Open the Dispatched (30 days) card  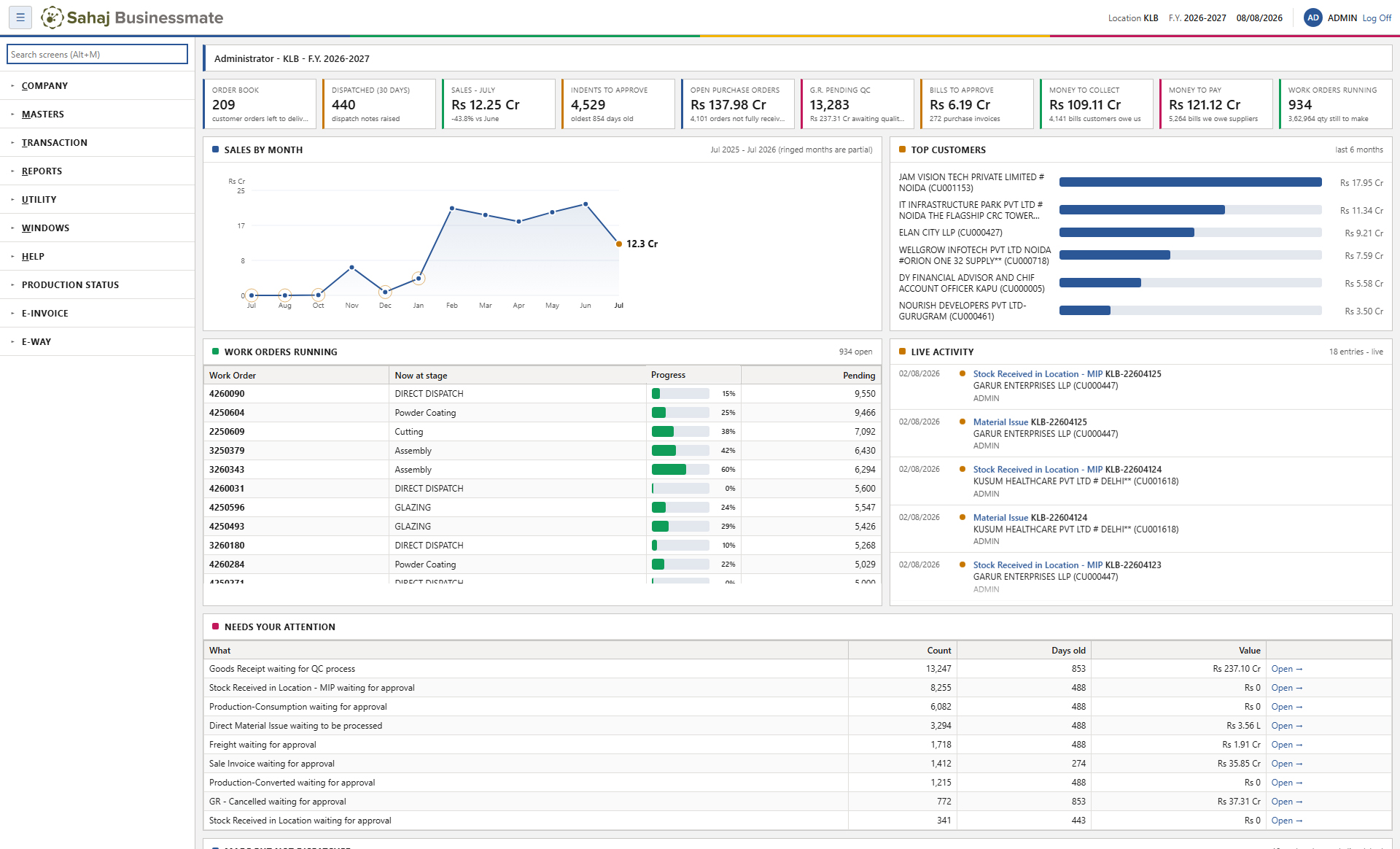click(379, 104)
